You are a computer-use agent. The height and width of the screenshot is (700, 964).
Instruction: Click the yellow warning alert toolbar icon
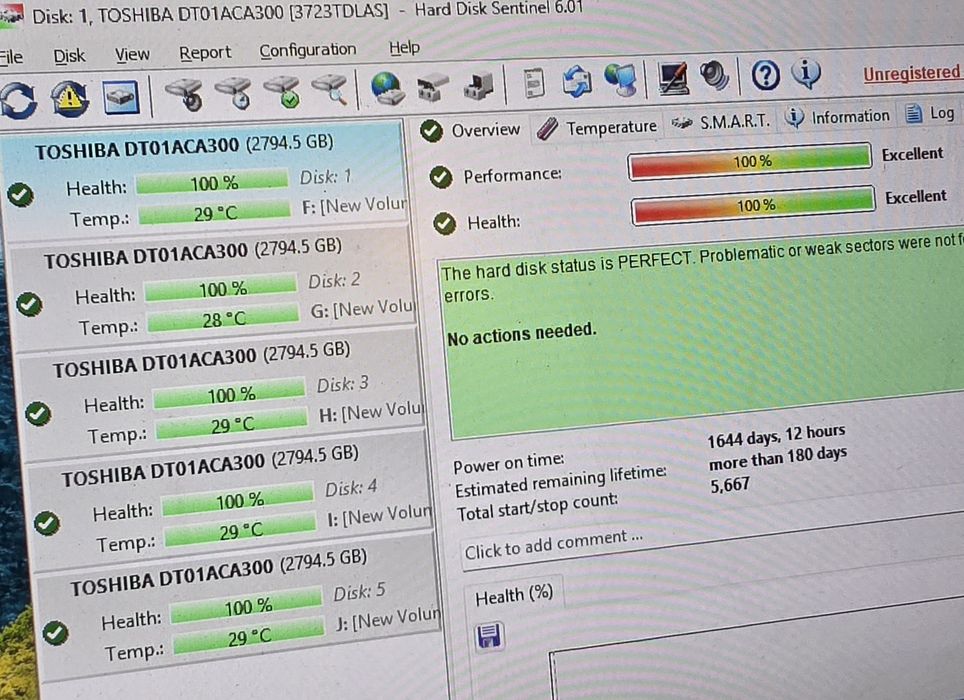click(69, 98)
